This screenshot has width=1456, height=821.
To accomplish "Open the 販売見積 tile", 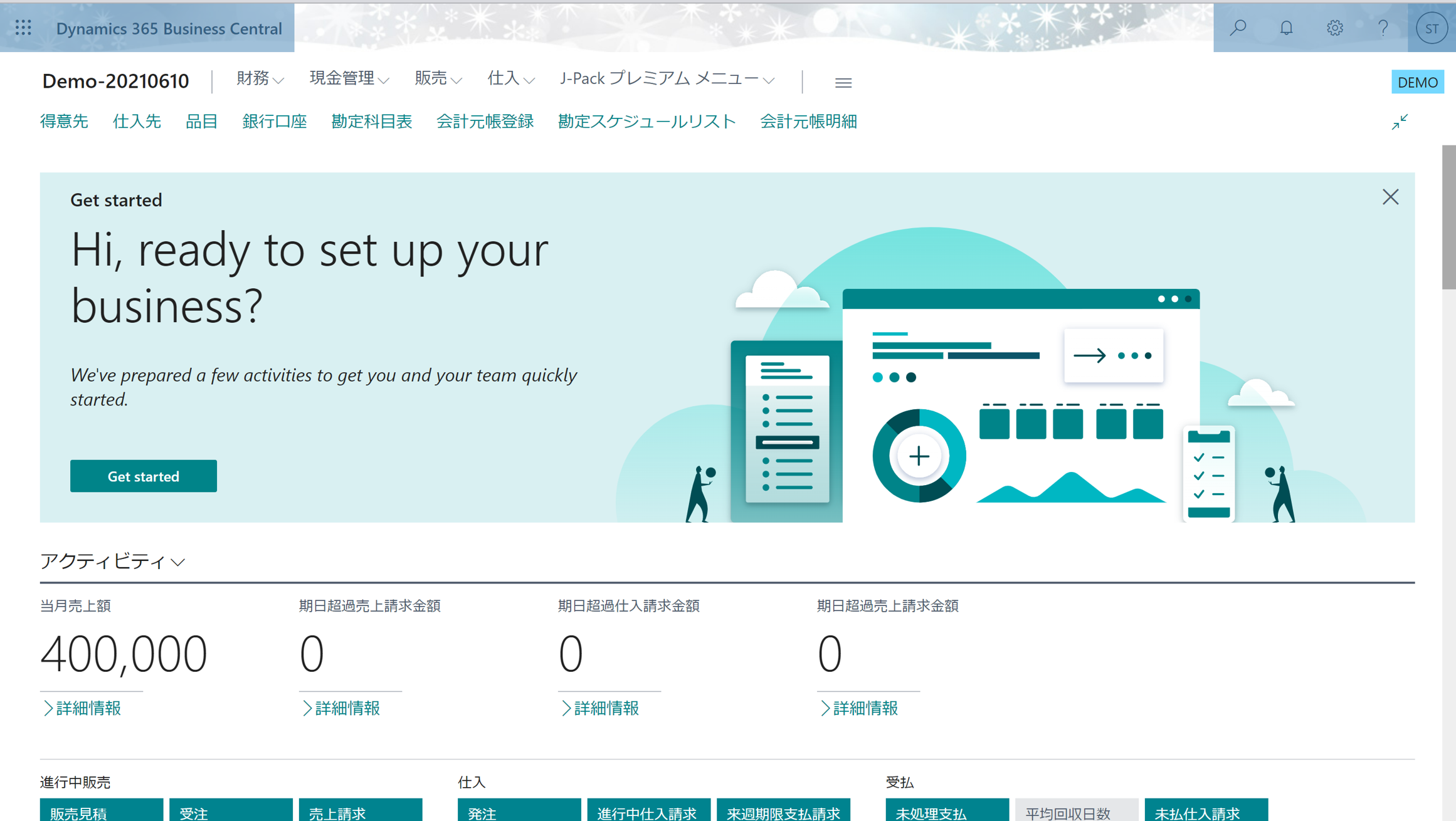I will (102, 810).
